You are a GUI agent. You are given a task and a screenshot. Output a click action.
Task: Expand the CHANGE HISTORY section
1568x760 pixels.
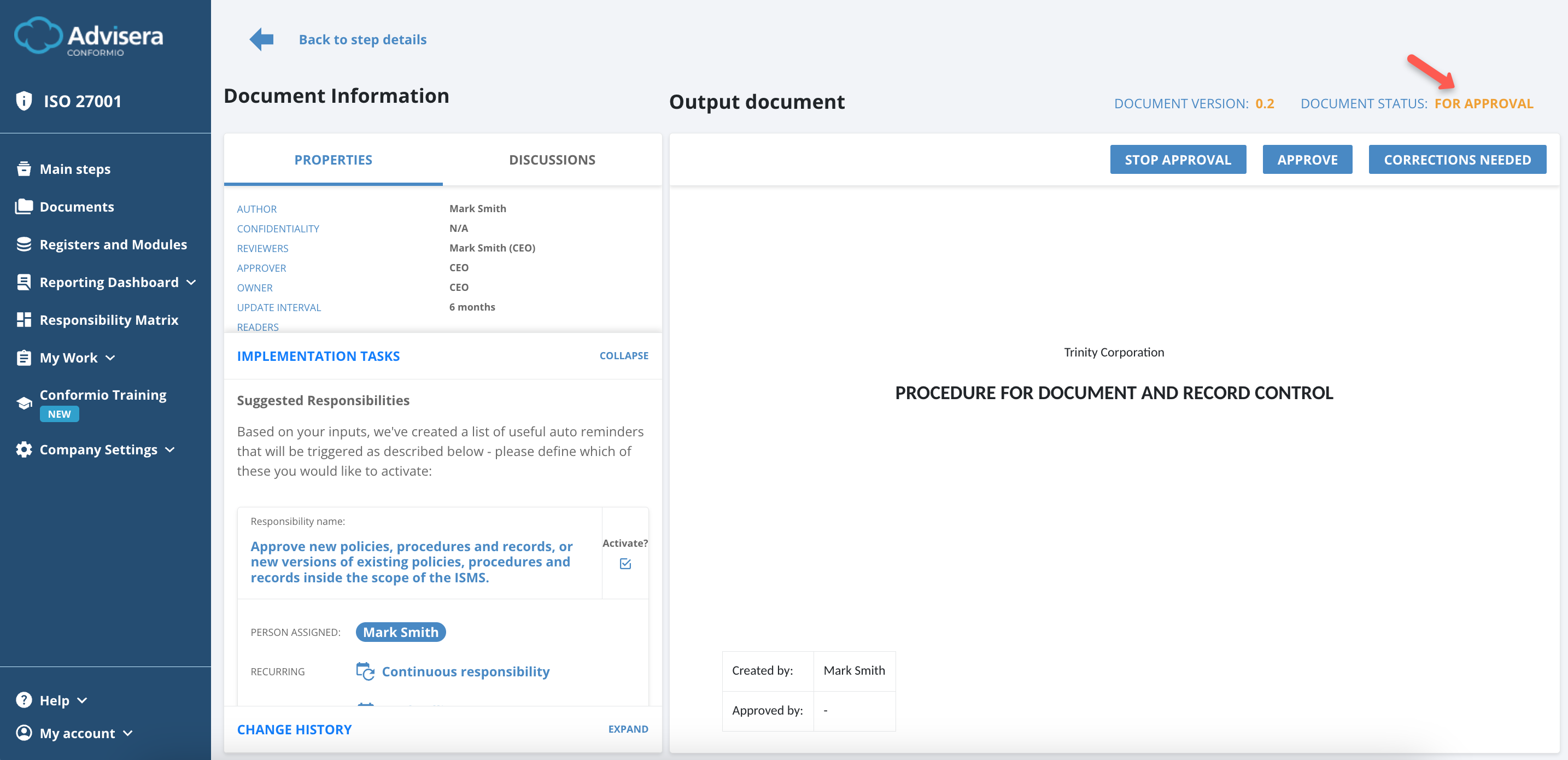[294, 729]
